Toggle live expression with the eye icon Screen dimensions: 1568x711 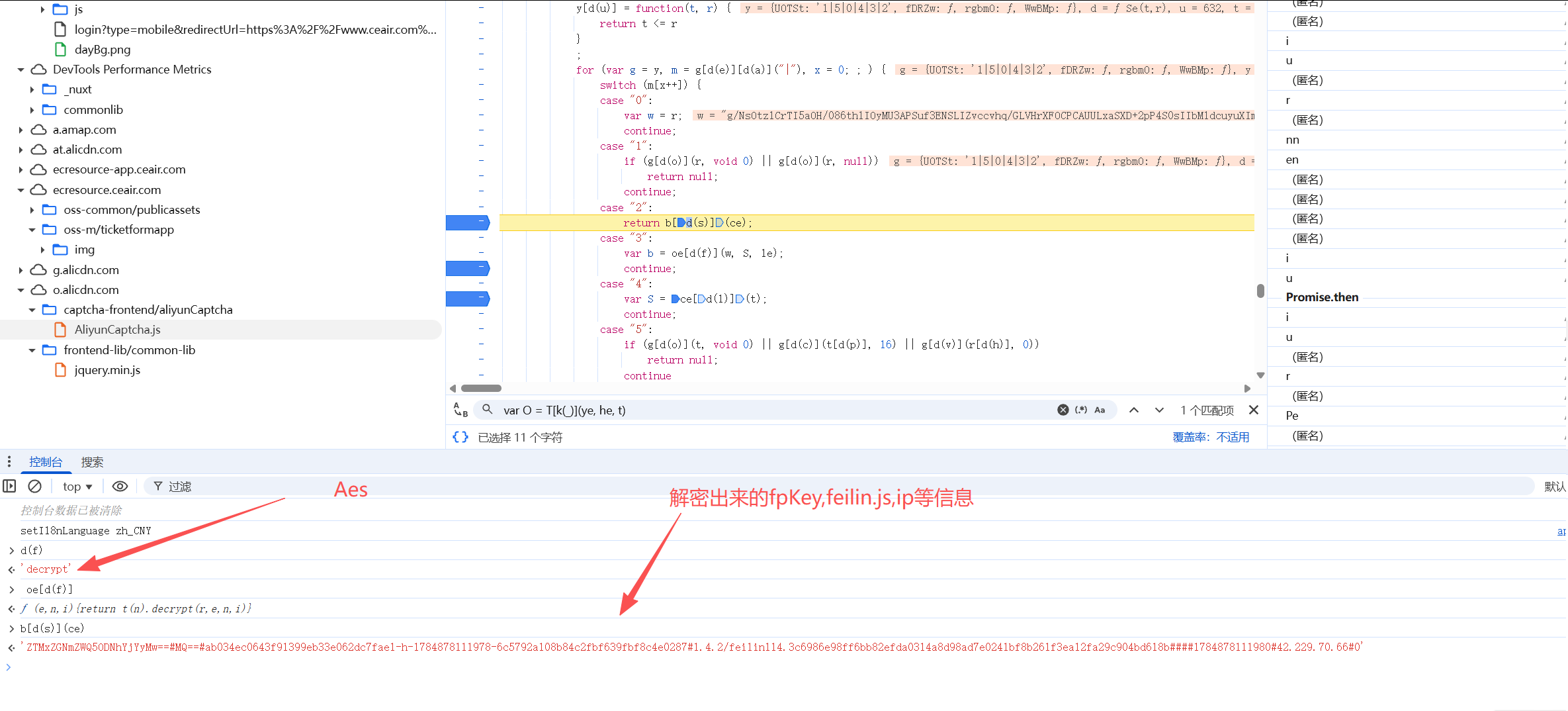120,487
